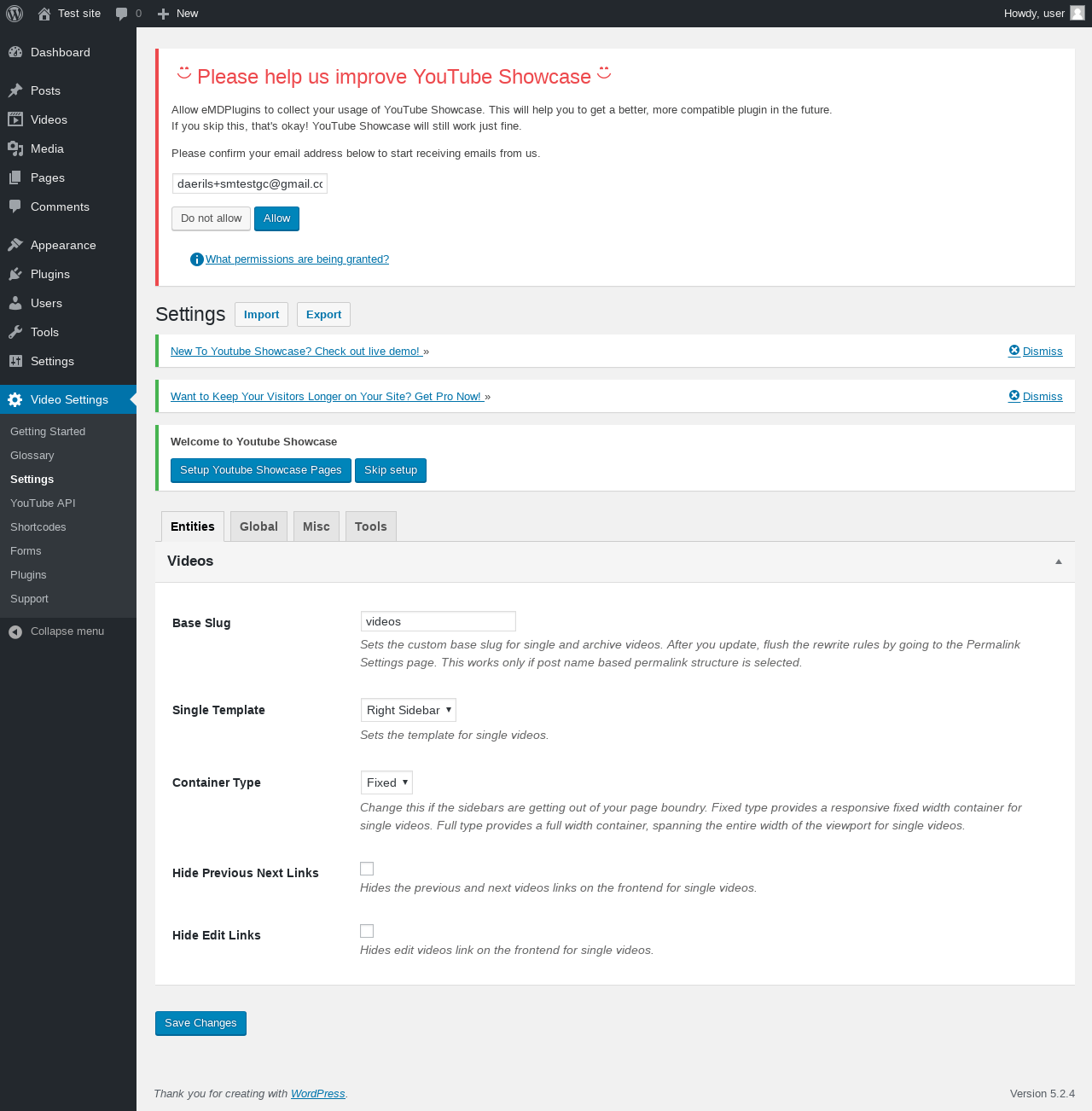Click the Videos film icon in sidebar
This screenshot has height=1111, width=1092.
click(15, 119)
